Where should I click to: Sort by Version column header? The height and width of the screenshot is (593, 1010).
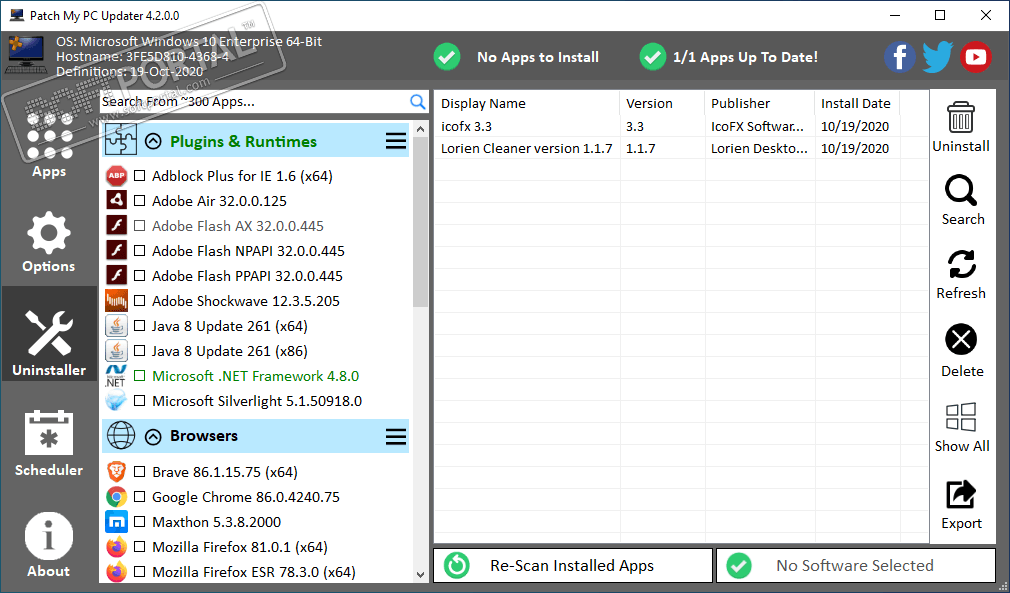coord(663,103)
